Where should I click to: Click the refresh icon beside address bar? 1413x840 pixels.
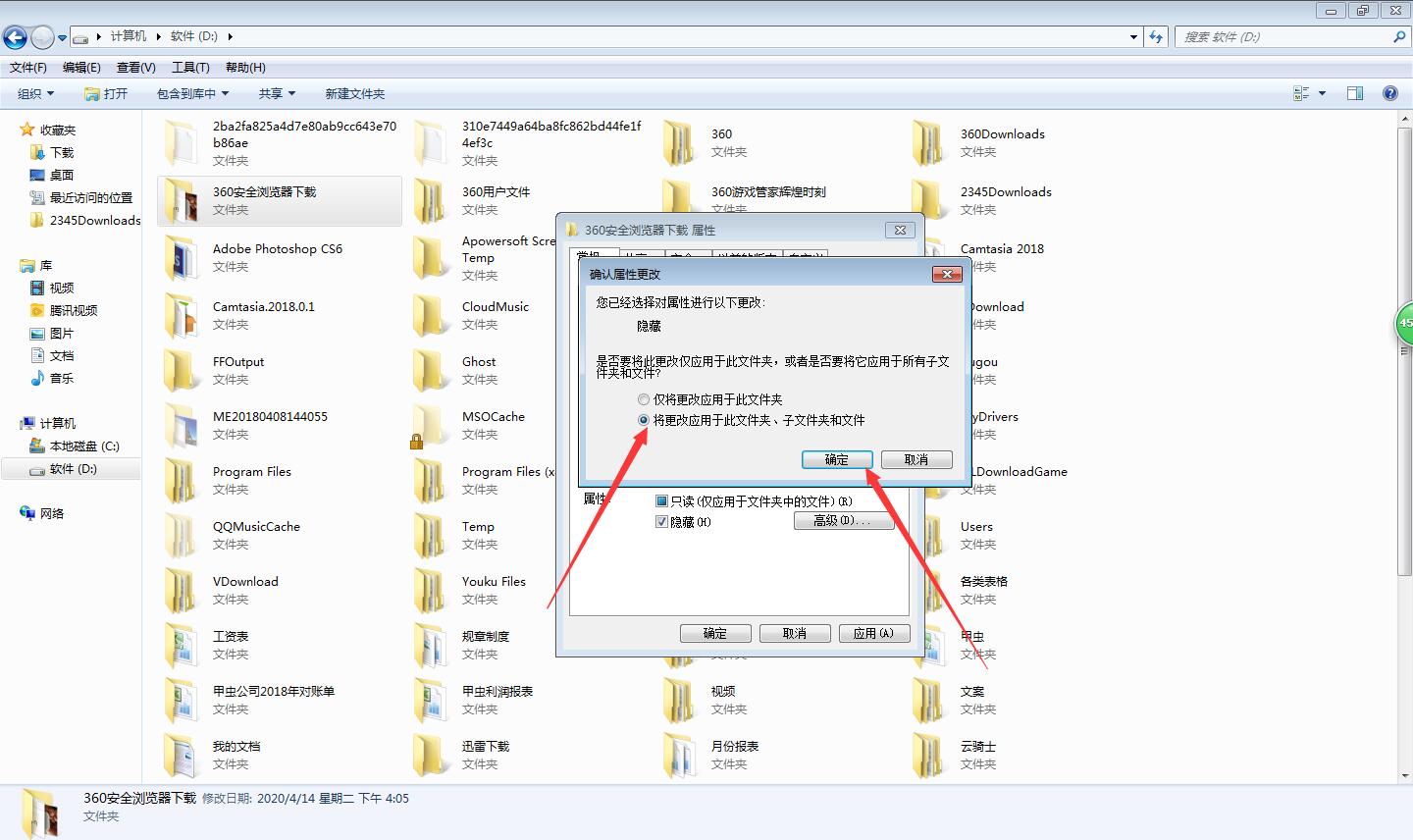1157,36
